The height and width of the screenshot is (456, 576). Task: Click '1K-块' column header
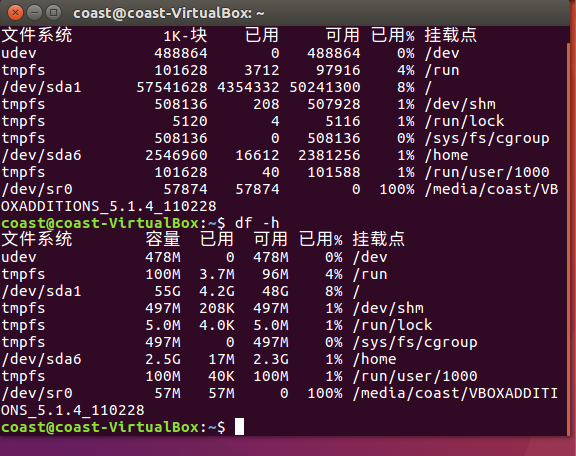186,36
